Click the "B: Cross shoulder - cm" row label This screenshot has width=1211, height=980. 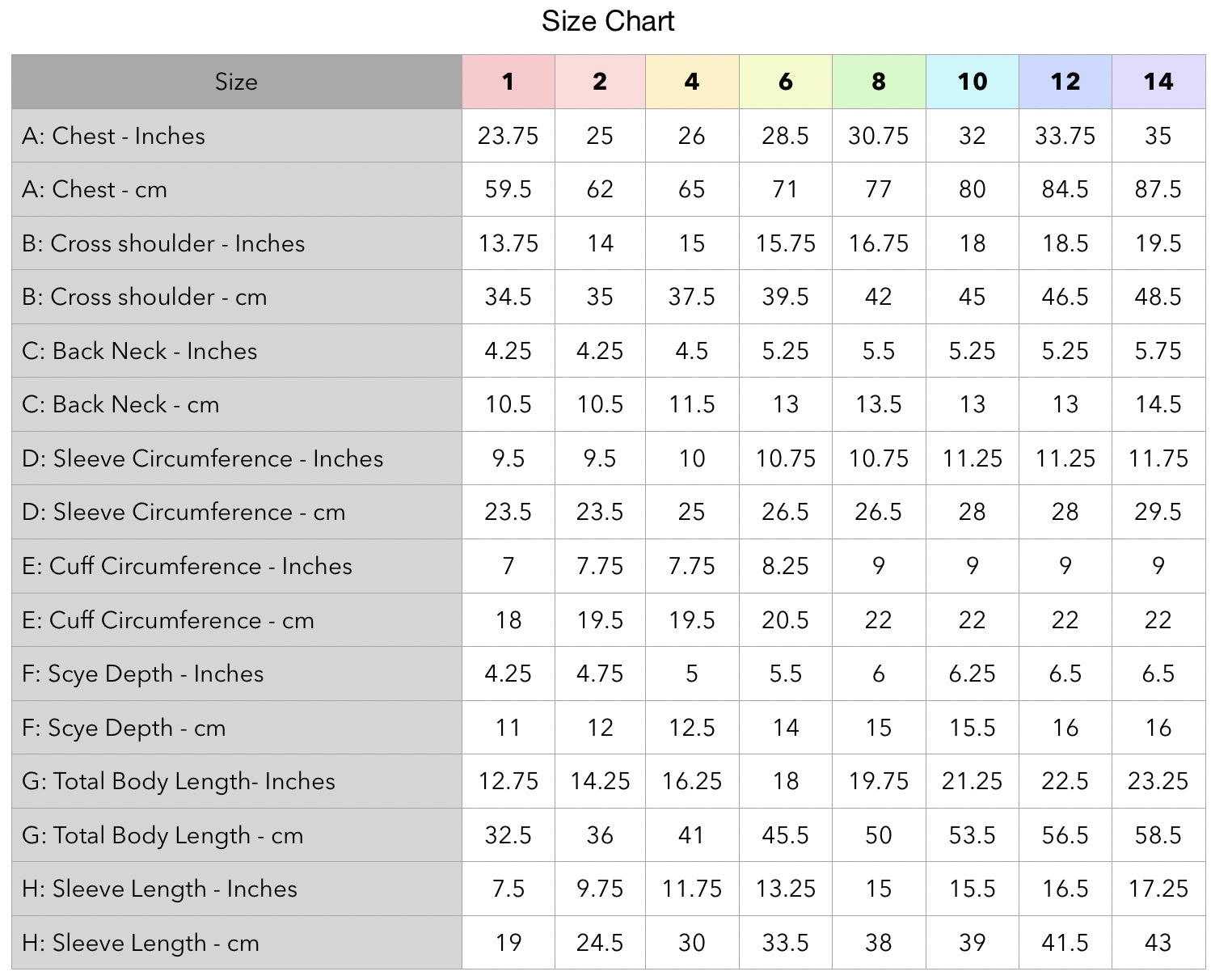tap(145, 297)
